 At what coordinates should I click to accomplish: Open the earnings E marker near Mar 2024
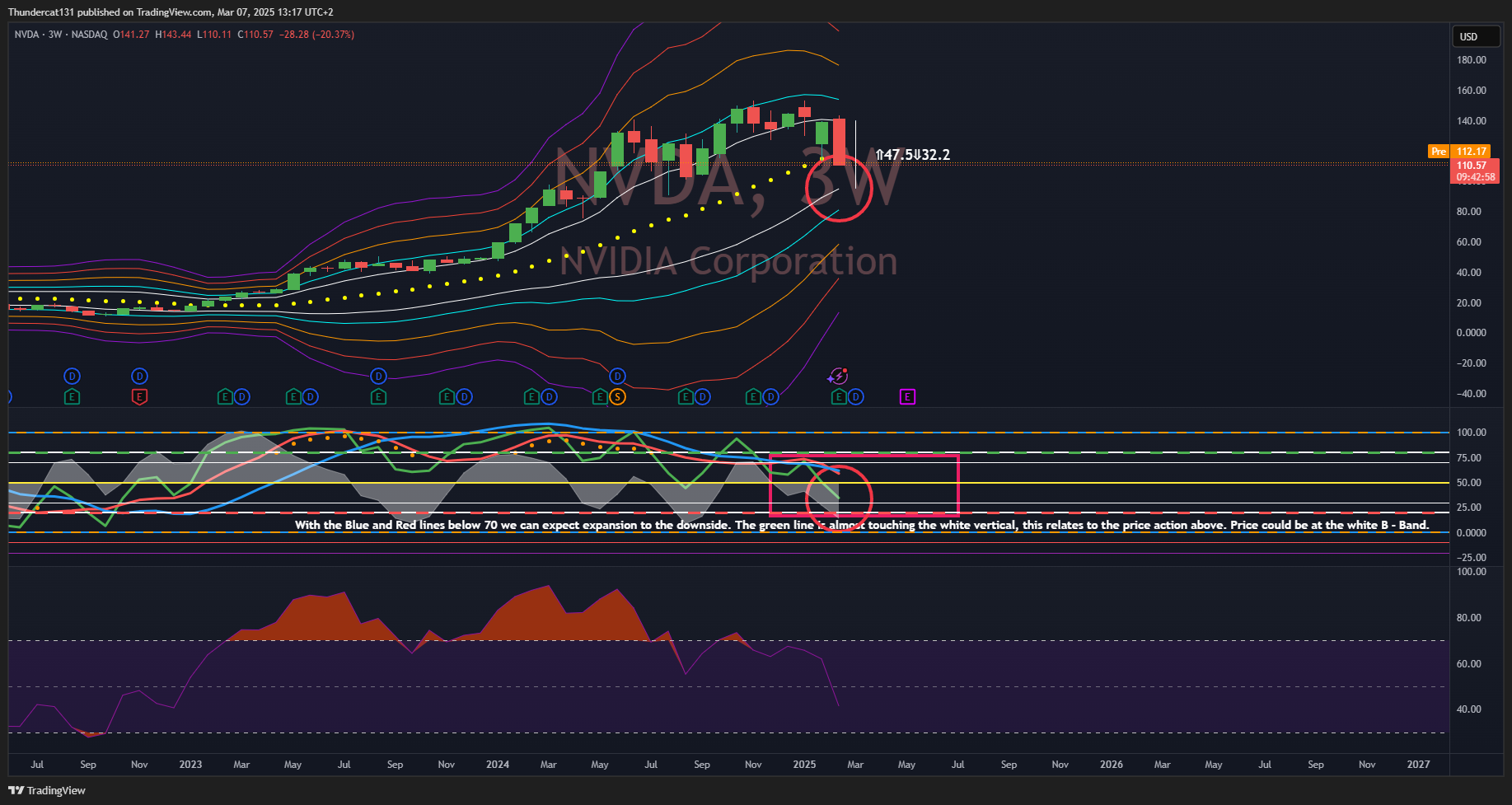[x=532, y=397]
